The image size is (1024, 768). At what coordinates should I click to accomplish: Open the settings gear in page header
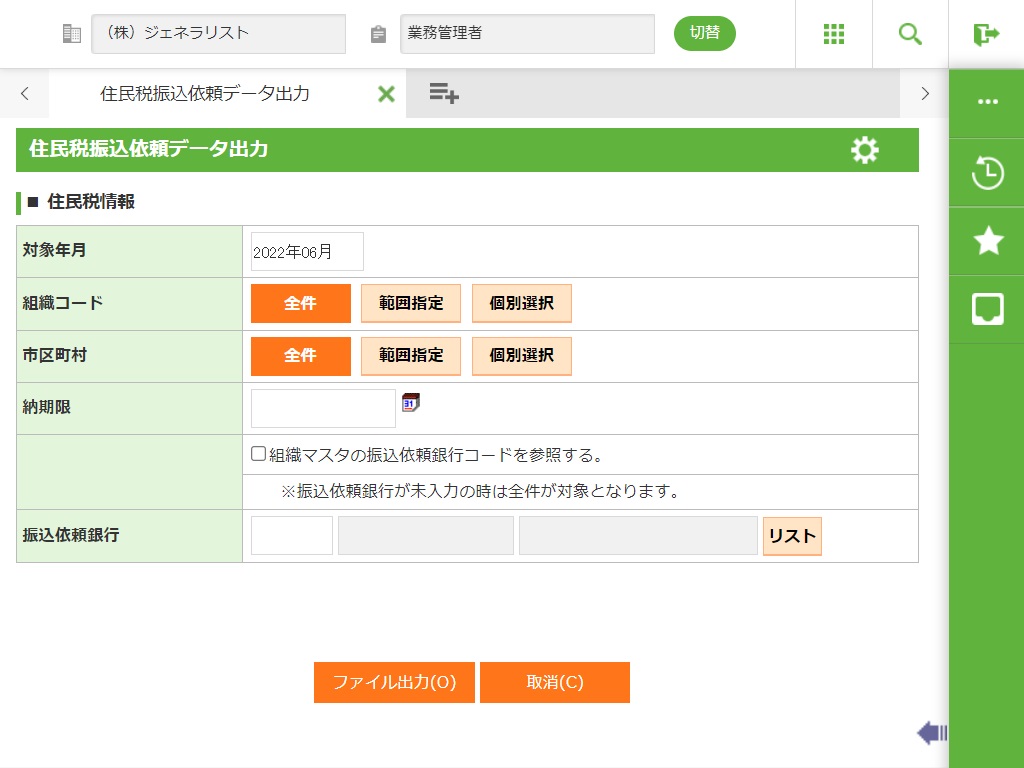[864, 150]
